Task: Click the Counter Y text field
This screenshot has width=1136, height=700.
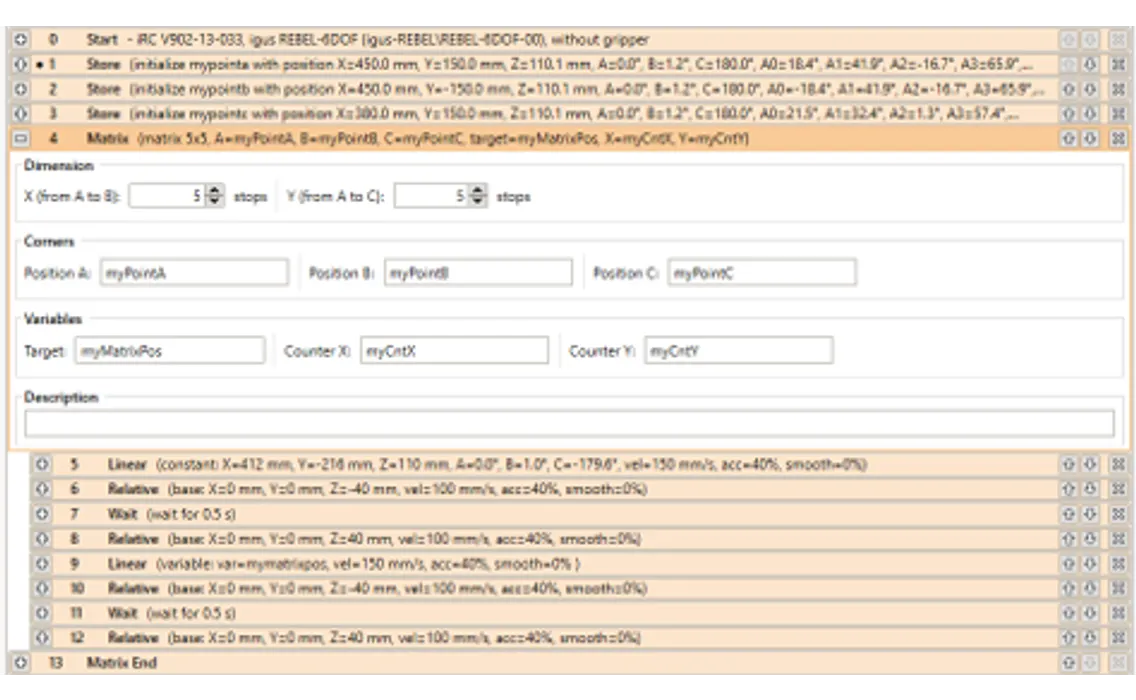Action: pos(738,351)
